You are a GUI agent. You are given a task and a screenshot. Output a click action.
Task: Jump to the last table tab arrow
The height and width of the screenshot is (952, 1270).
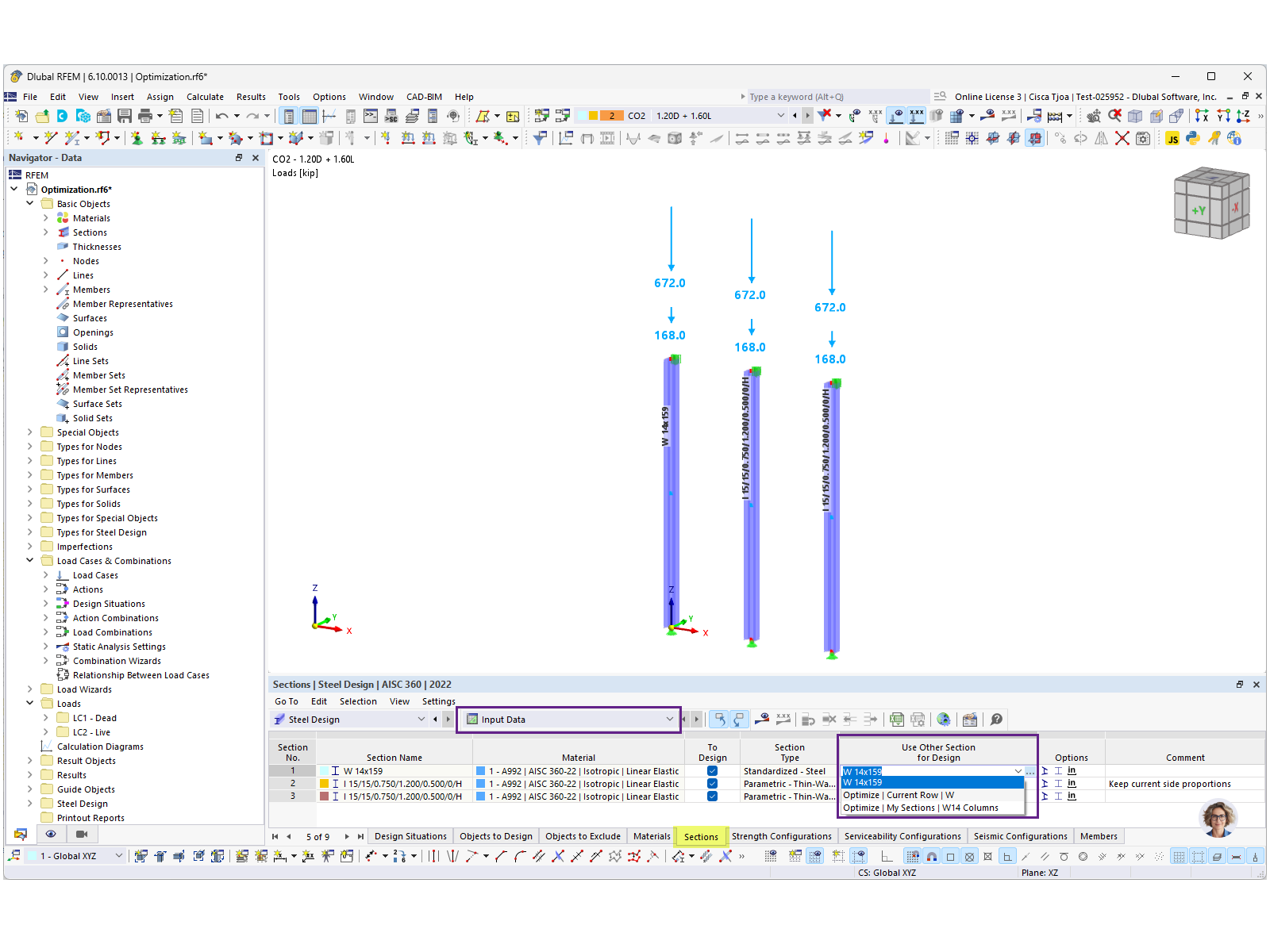(x=360, y=836)
